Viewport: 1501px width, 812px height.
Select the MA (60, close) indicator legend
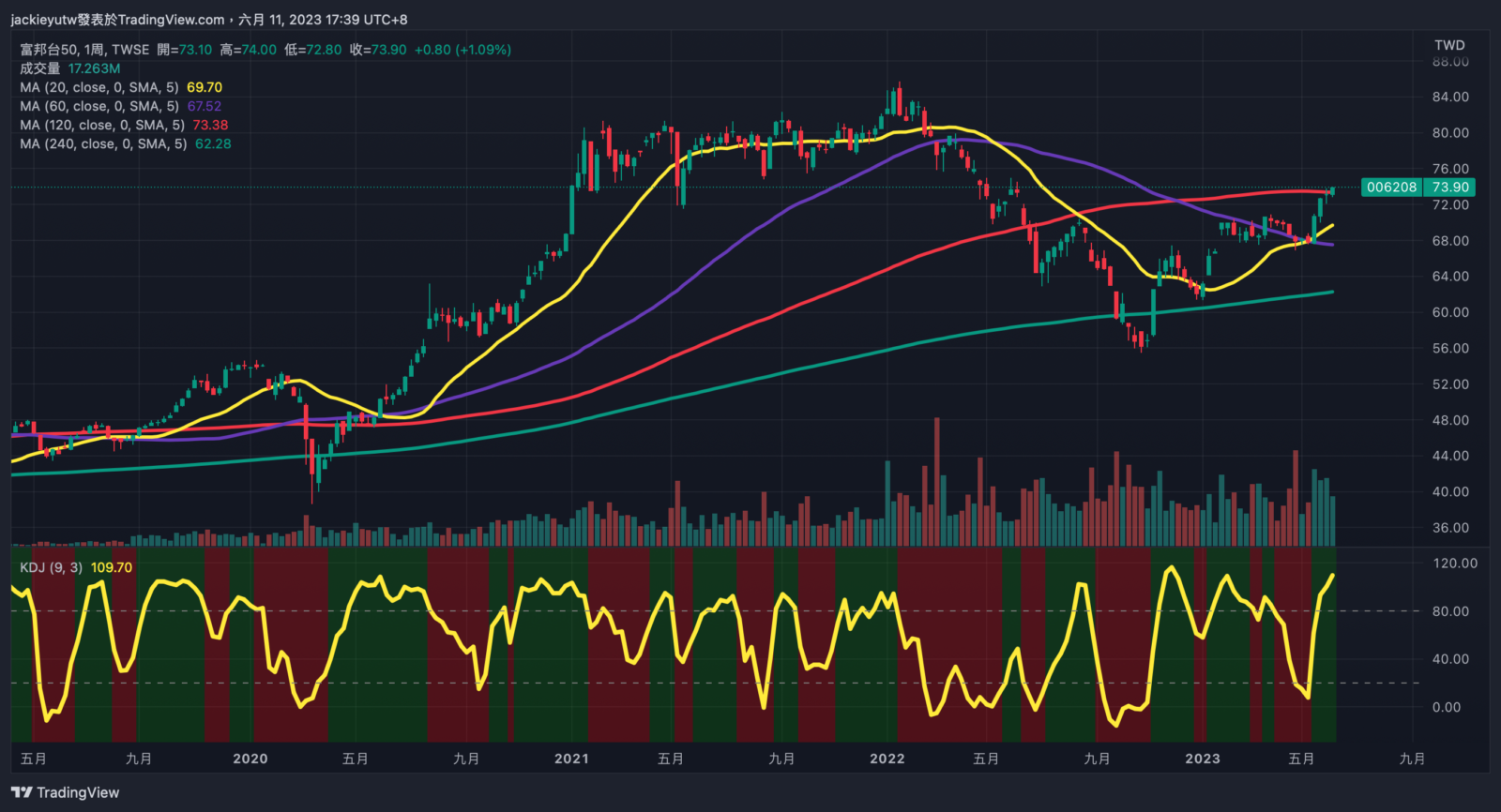[x=99, y=106]
